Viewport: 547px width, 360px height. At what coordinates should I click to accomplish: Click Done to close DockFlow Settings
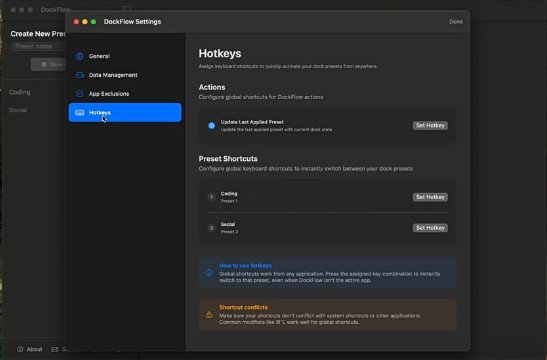click(x=456, y=22)
